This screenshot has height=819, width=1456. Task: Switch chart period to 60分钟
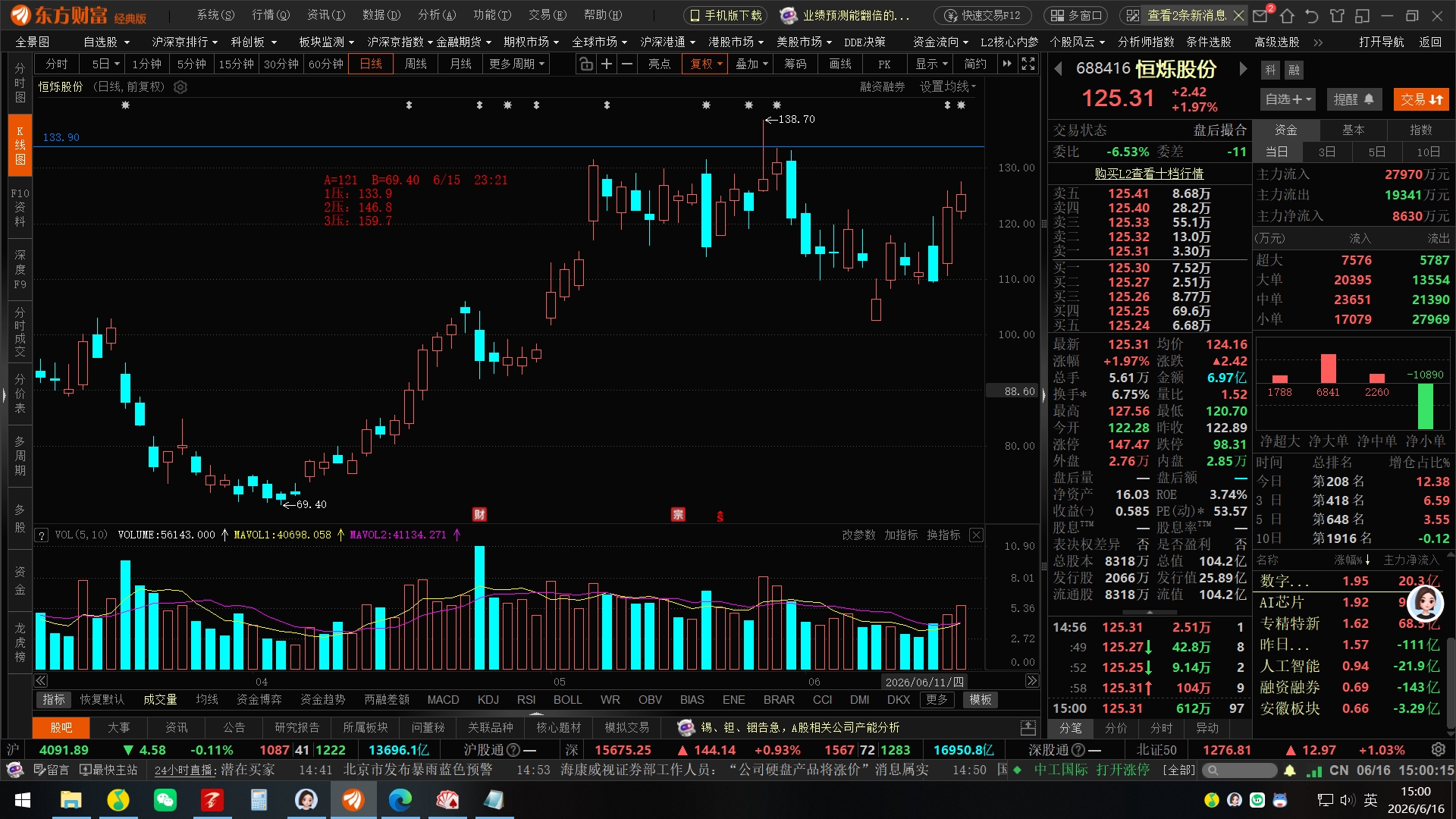[326, 64]
